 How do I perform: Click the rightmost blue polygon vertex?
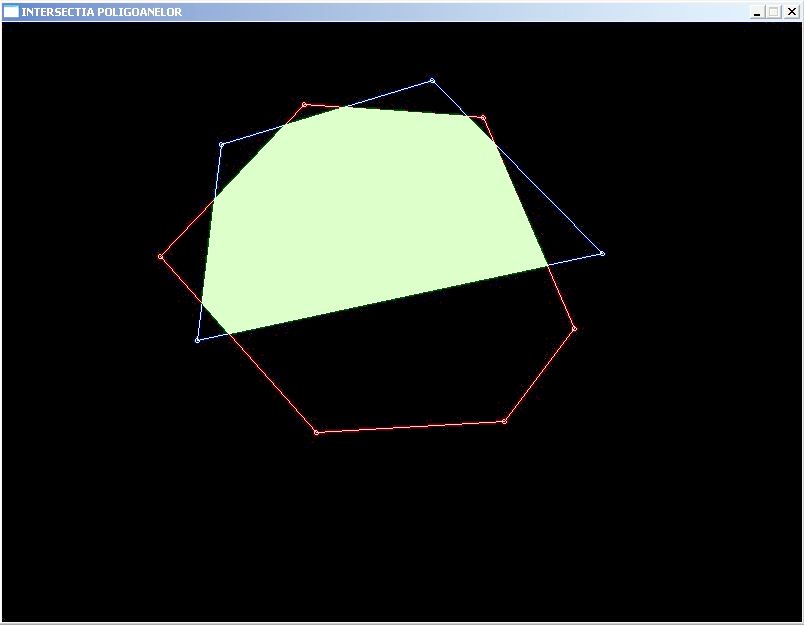602,253
